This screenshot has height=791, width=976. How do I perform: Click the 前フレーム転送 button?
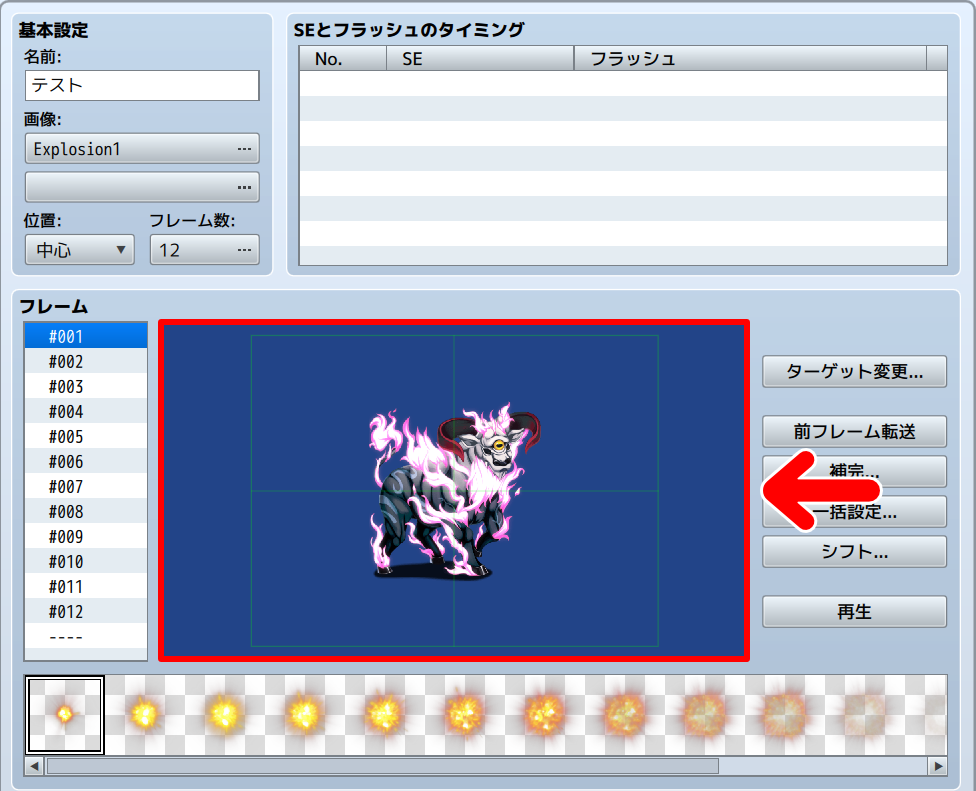point(854,431)
